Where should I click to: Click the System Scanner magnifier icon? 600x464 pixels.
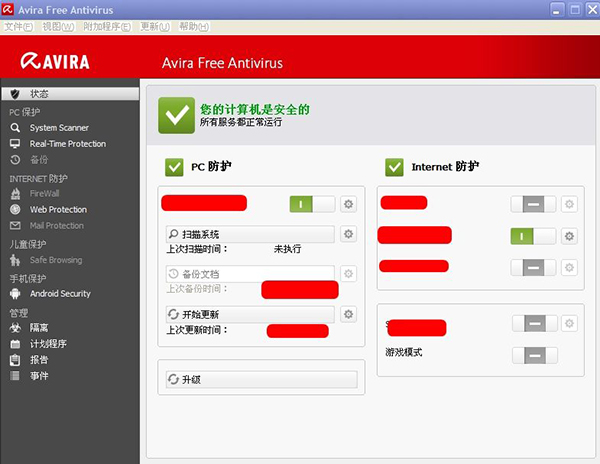pos(15,127)
